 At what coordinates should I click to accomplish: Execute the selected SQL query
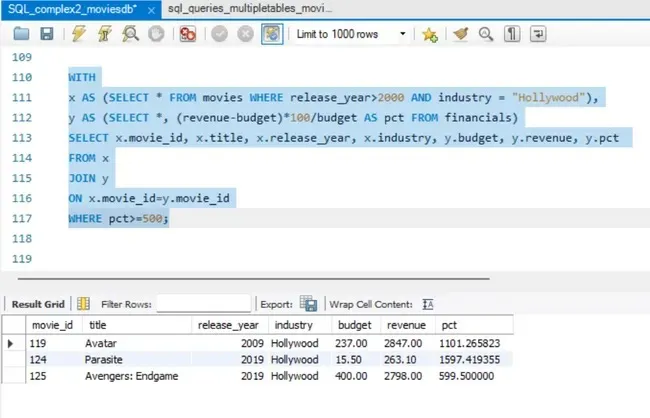point(78,34)
